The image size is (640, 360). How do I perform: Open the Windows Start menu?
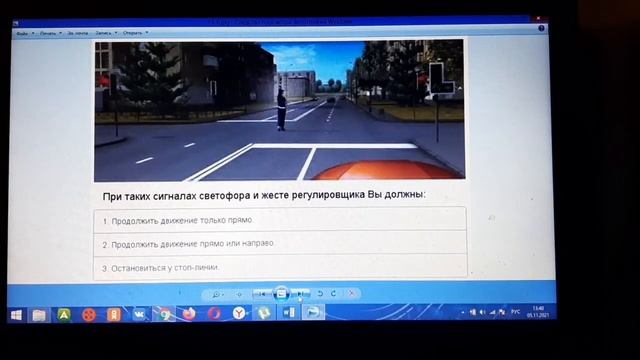(16, 315)
